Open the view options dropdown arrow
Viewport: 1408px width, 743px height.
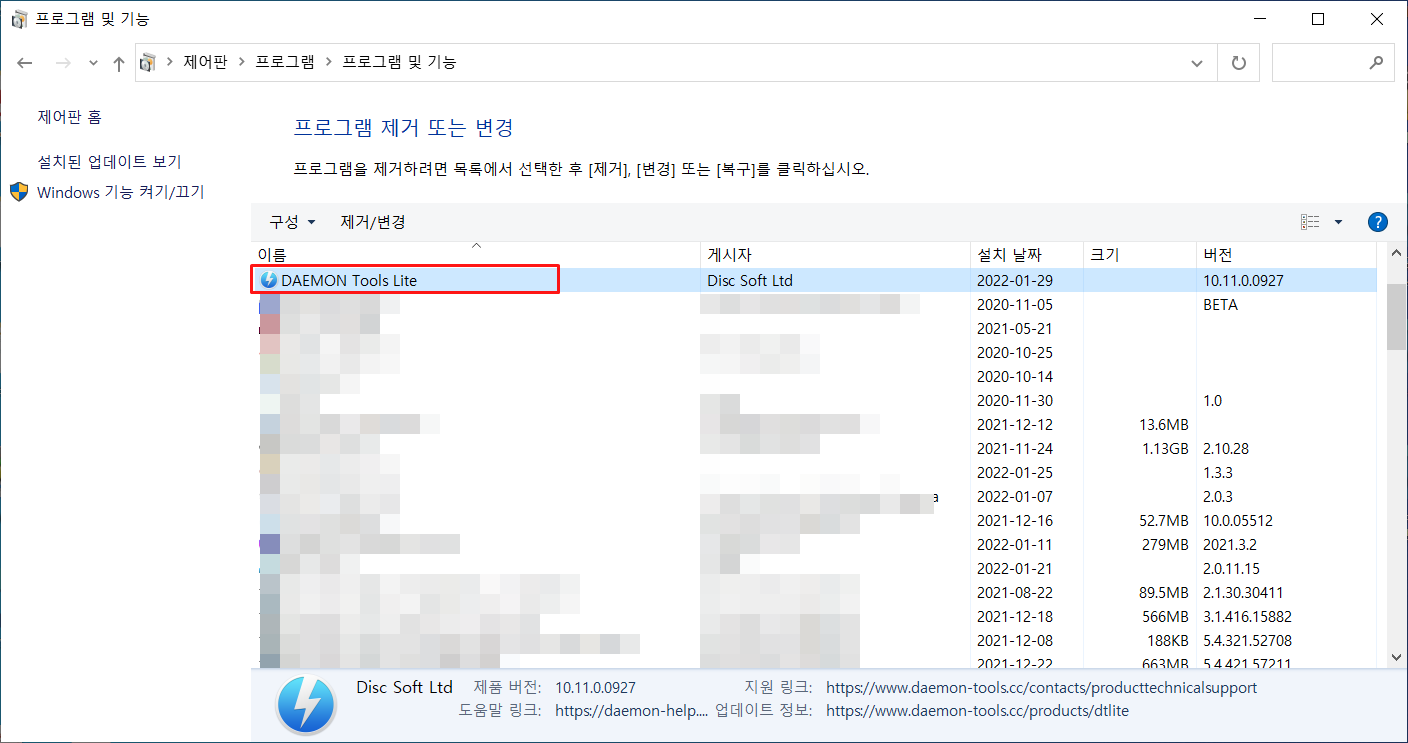1338,222
